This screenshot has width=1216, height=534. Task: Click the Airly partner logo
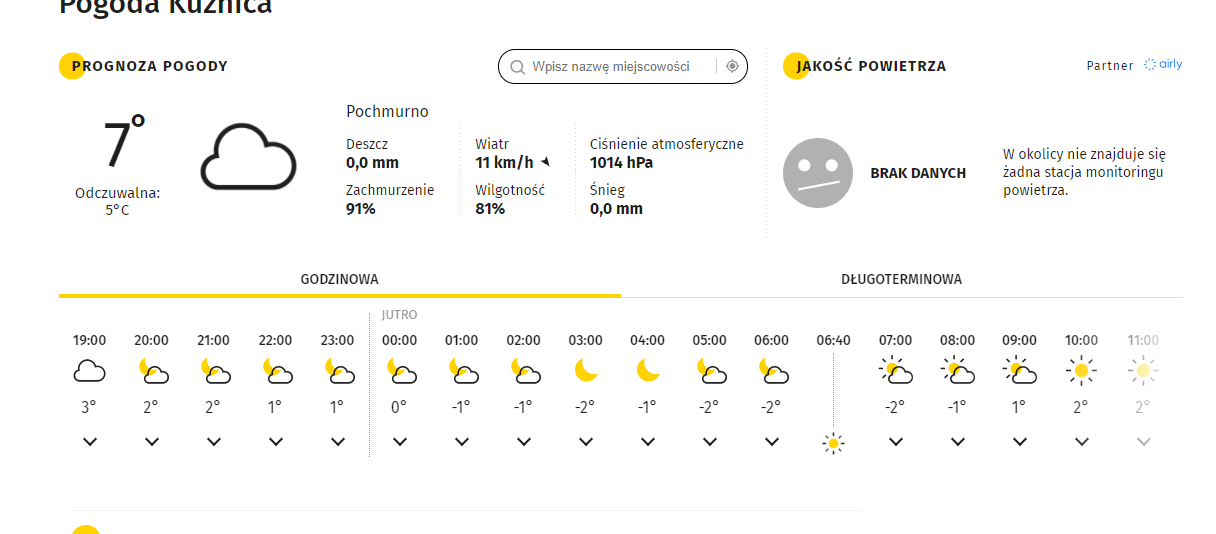pos(1163,65)
